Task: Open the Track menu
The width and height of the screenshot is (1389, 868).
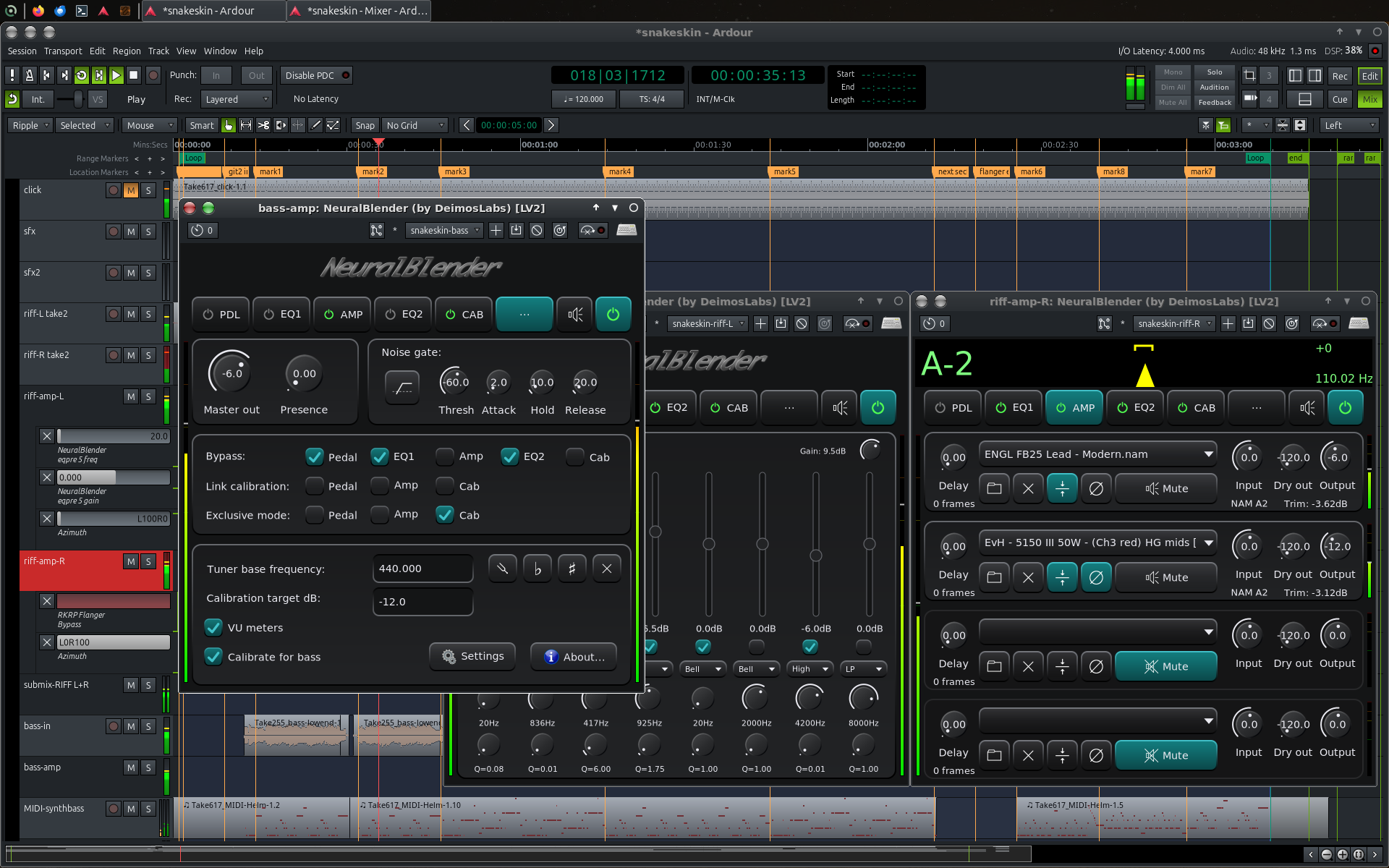Action: pyautogui.click(x=158, y=51)
